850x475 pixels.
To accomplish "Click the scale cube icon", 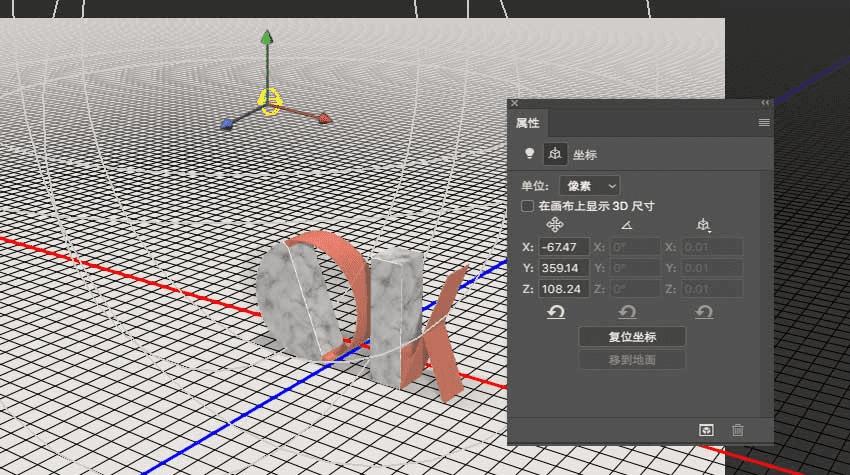I will [703, 224].
